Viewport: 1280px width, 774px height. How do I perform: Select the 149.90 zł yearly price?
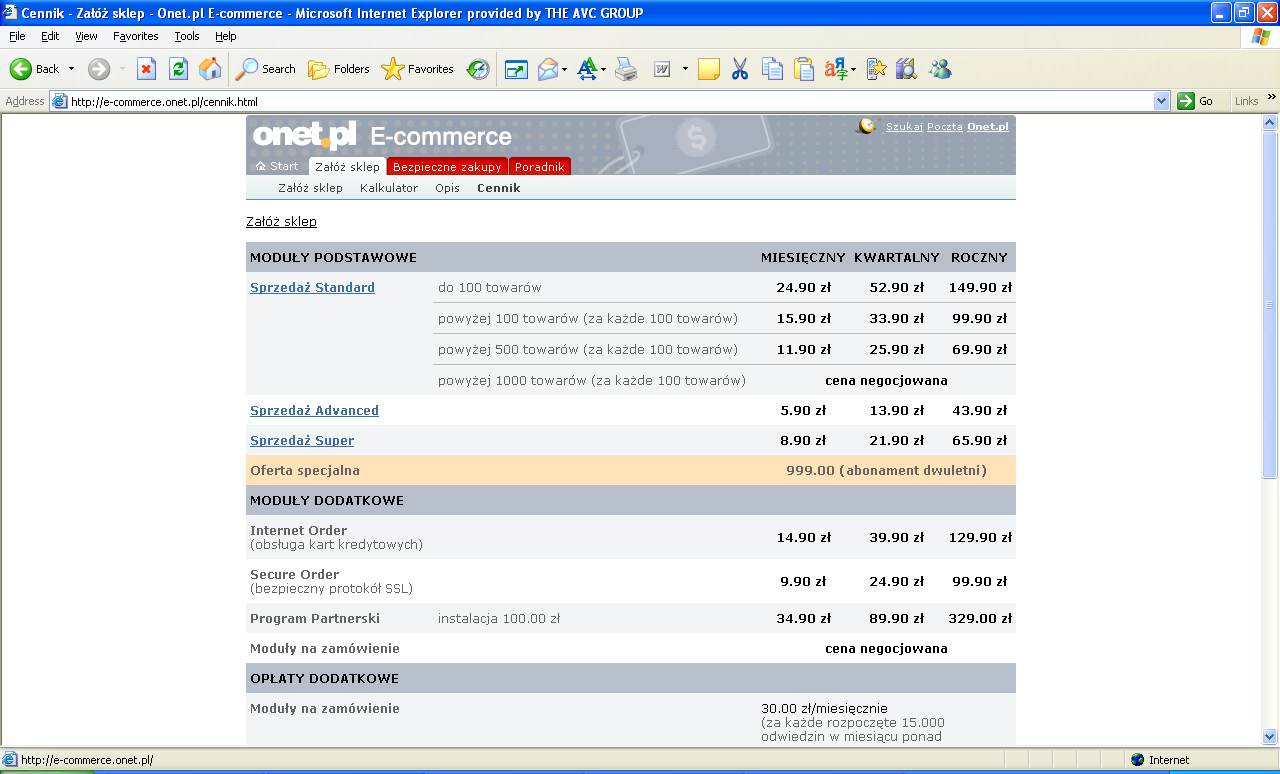click(x=978, y=287)
